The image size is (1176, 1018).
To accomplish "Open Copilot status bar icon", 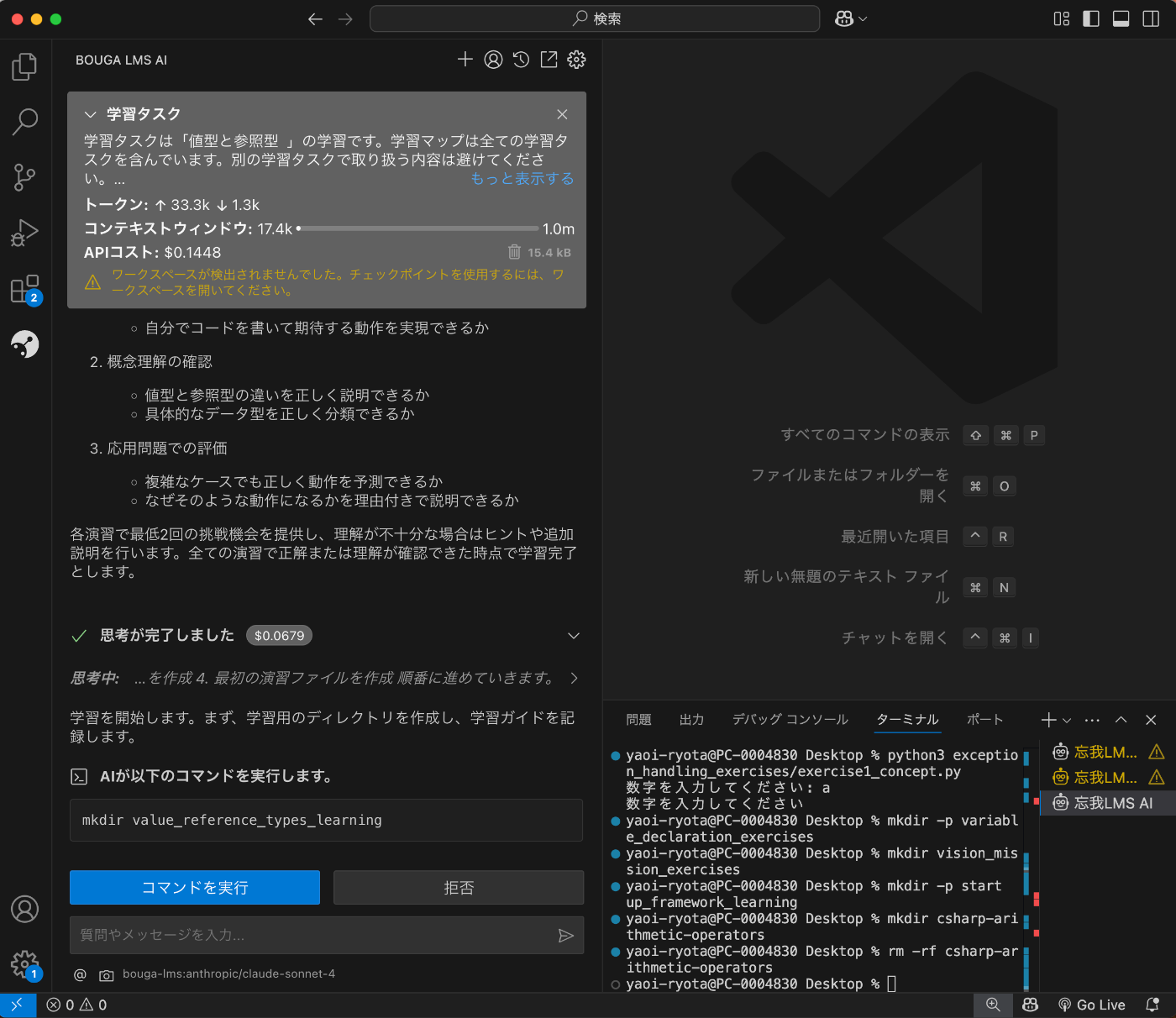I will (1031, 1005).
